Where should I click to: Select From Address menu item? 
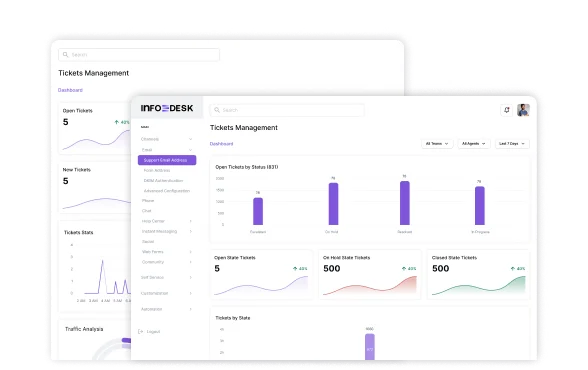pos(157,171)
